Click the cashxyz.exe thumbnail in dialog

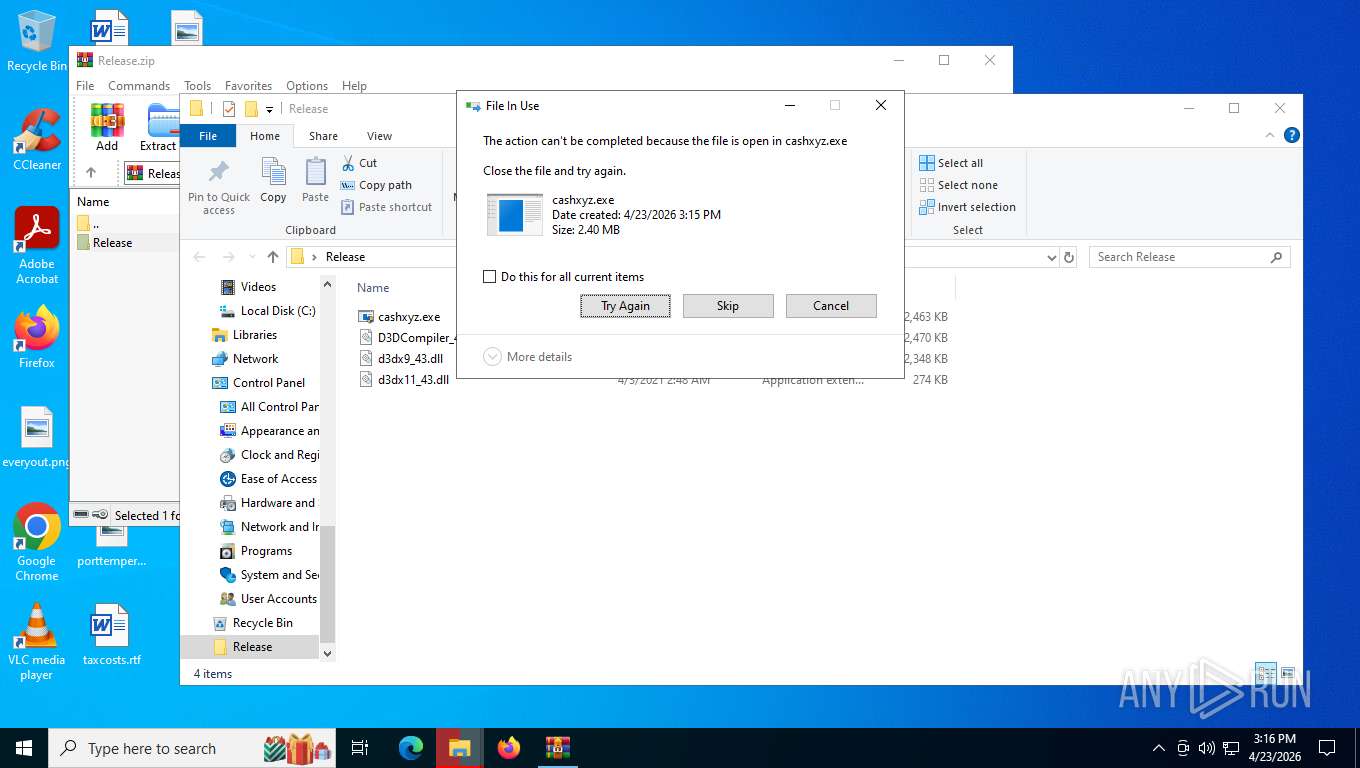coord(515,215)
